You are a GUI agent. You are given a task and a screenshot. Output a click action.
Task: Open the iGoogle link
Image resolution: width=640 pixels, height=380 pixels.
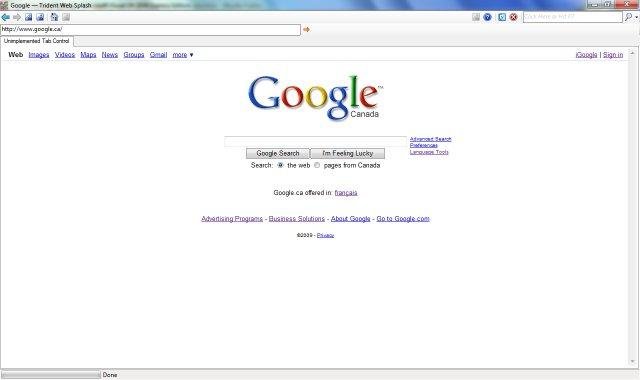tap(587, 55)
